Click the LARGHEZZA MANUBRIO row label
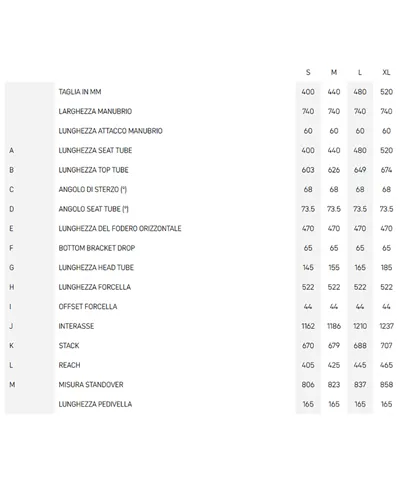This screenshot has width=400, height=500. pos(95,111)
